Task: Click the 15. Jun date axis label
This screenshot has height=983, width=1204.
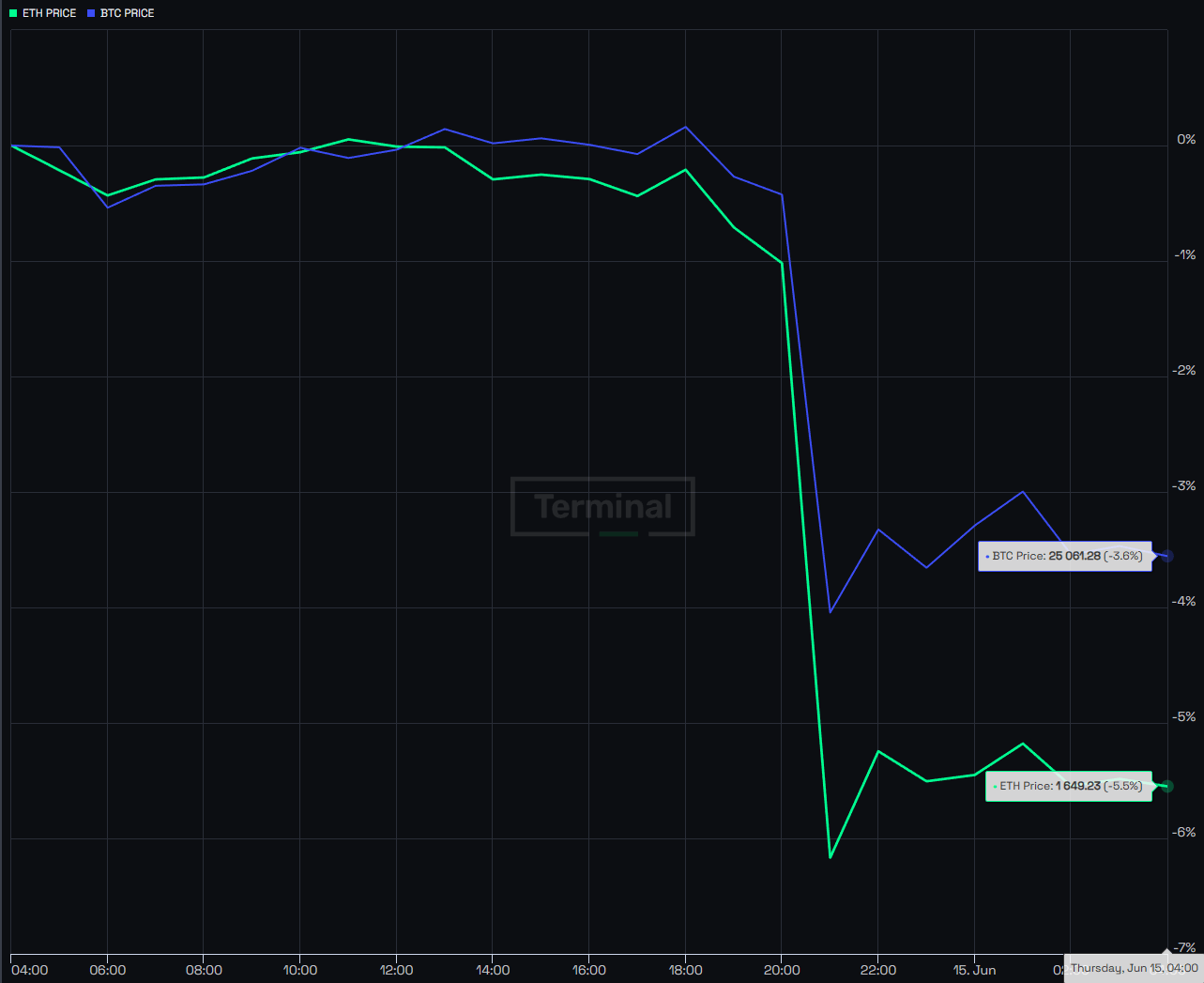Action: (974, 970)
